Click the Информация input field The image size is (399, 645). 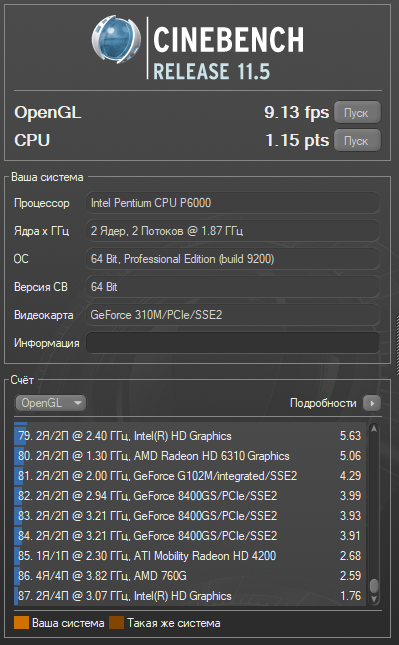[232, 343]
